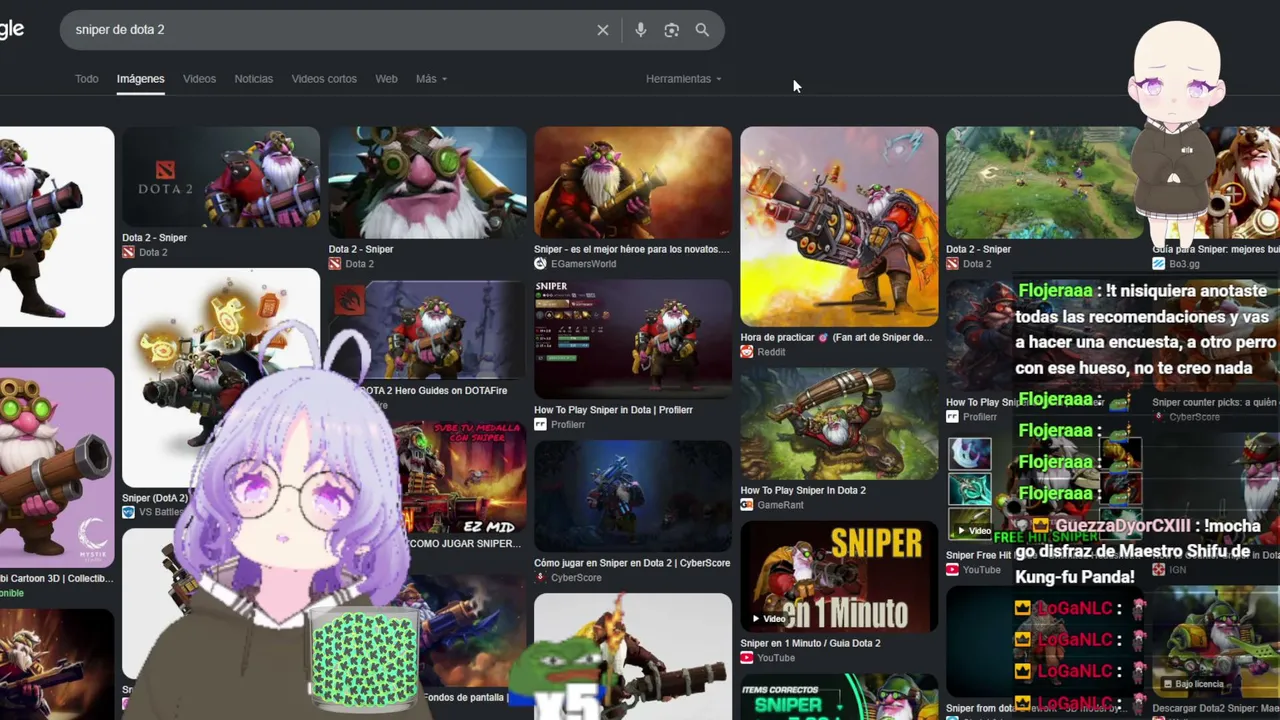Click YouTube favicon under Sniper Free Hit
The width and height of the screenshot is (1280, 720).
[953, 570]
